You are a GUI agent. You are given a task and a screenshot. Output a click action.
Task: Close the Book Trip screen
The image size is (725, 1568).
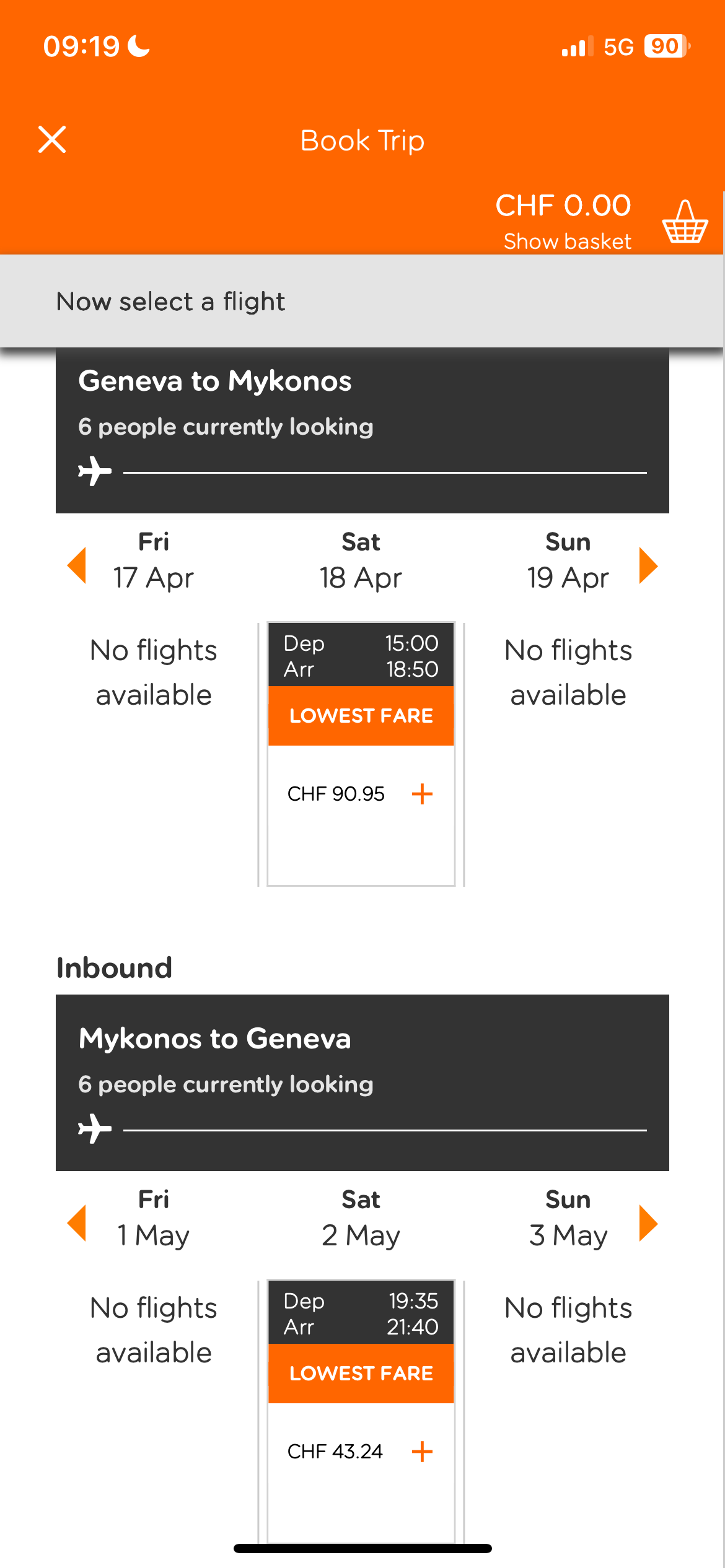coord(52,139)
